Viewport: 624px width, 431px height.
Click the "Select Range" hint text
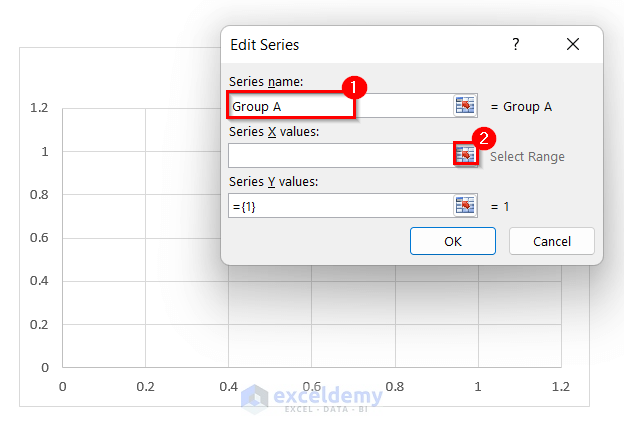point(527,157)
